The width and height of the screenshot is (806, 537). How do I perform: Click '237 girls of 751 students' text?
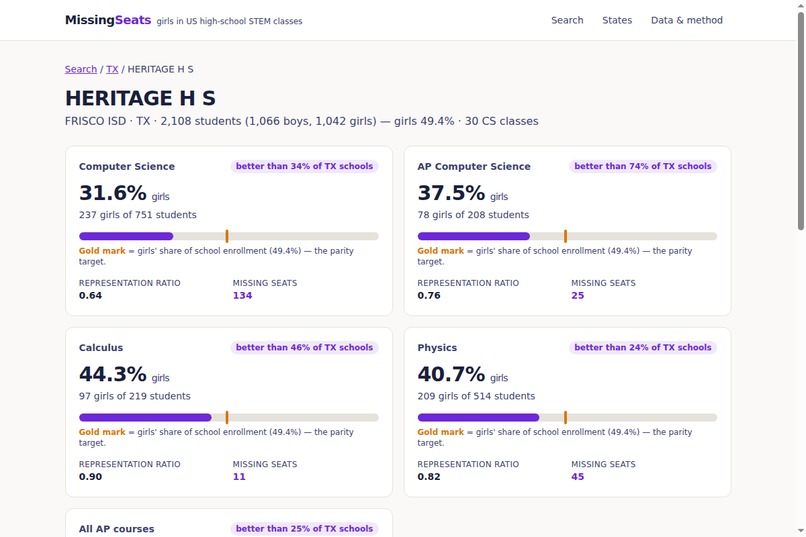[x=138, y=215]
